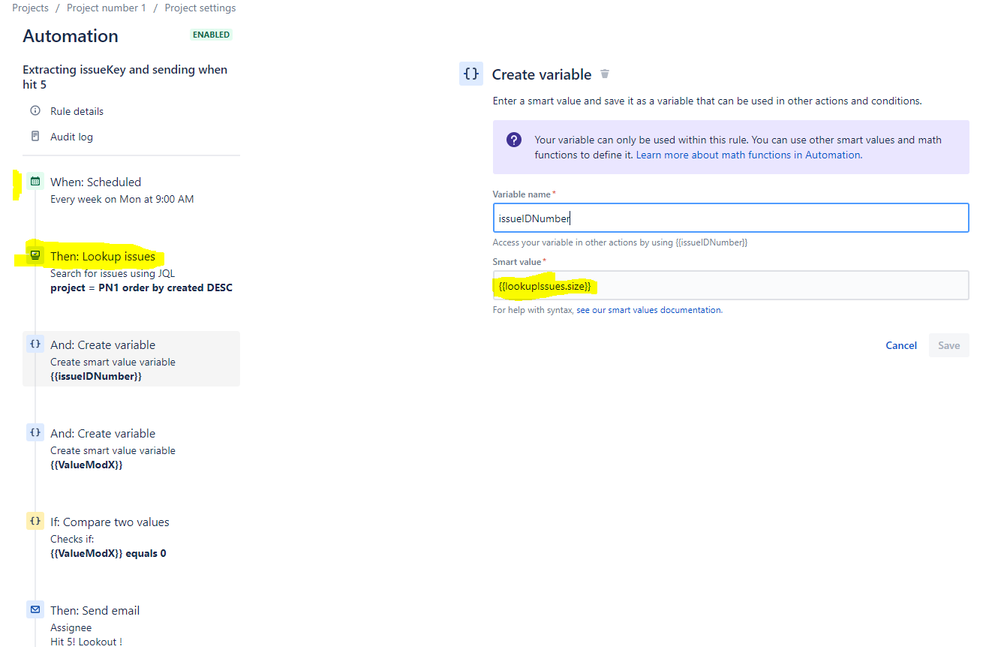
Task: Click the Save button
Action: 948,345
